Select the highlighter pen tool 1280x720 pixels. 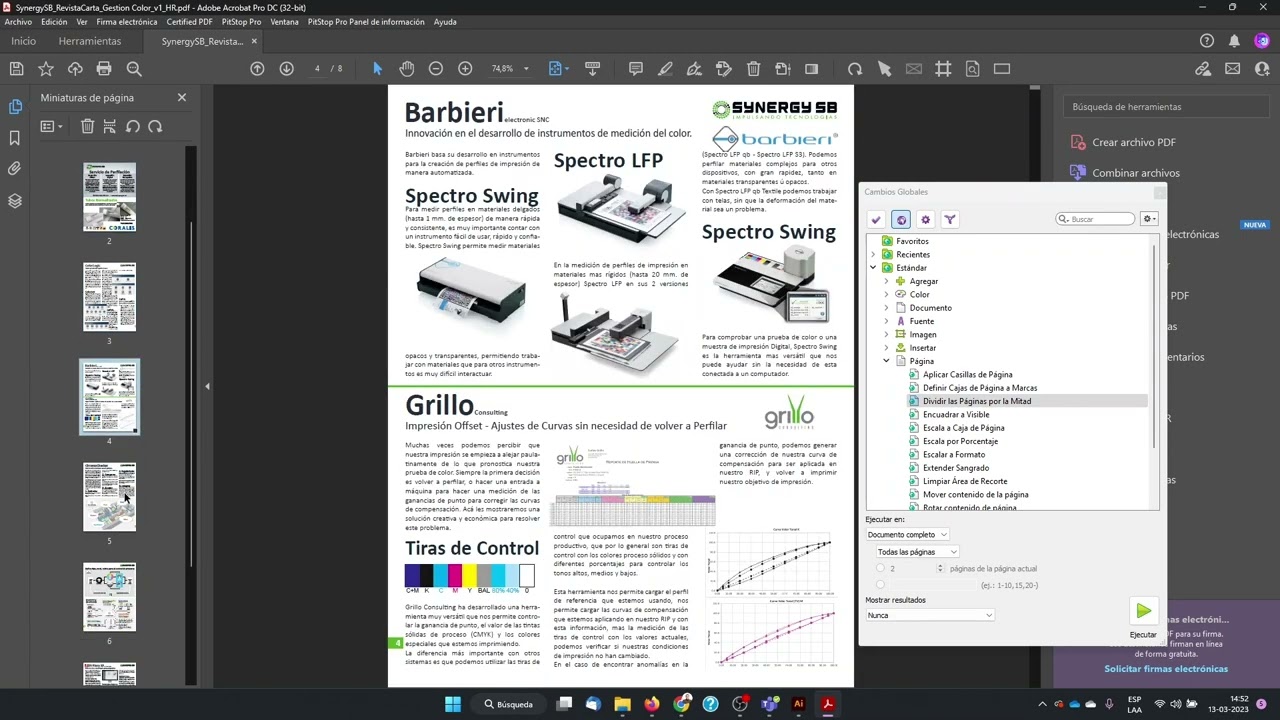665,69
